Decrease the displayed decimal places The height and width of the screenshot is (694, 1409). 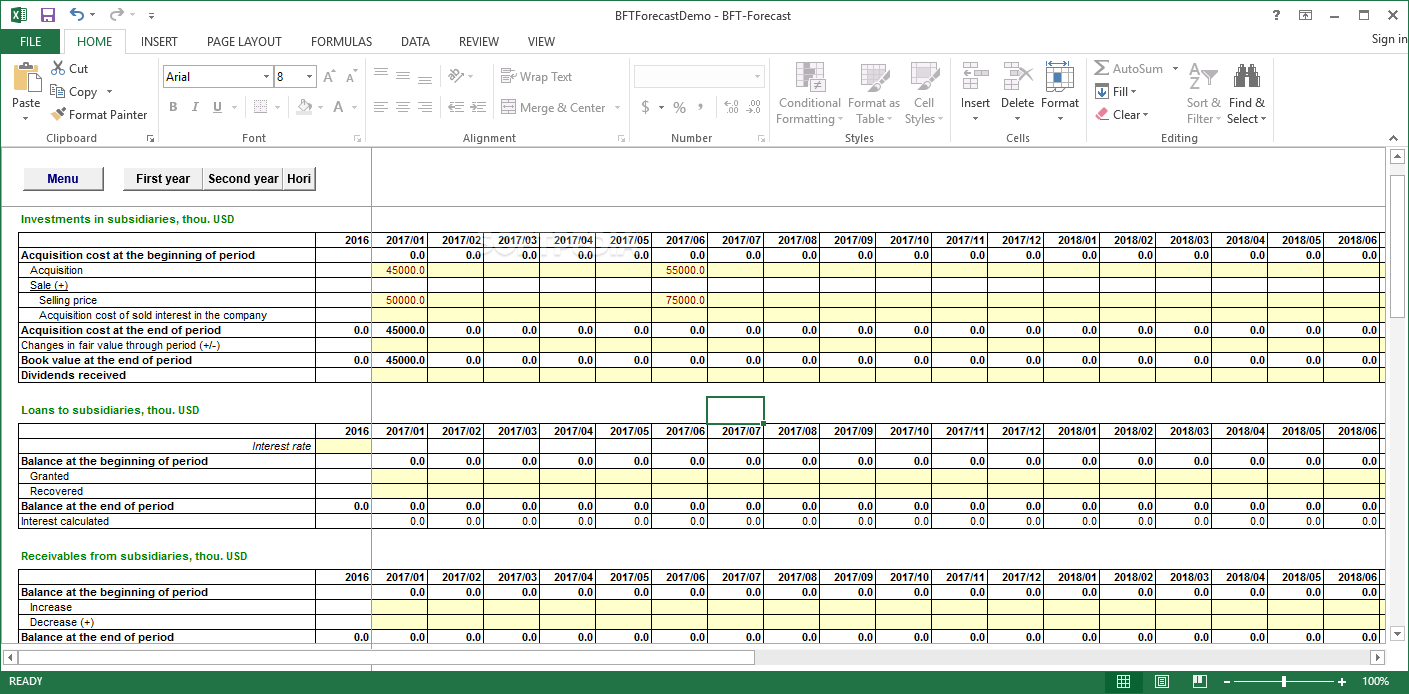click(x=754, y=107)
